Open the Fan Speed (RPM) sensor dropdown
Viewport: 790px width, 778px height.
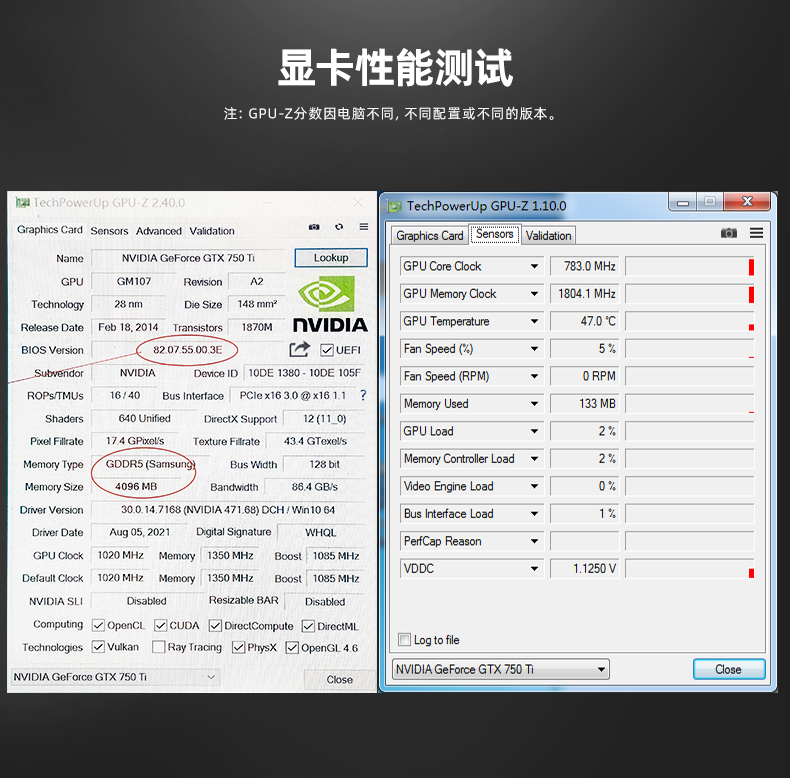(x=534, y=376)
